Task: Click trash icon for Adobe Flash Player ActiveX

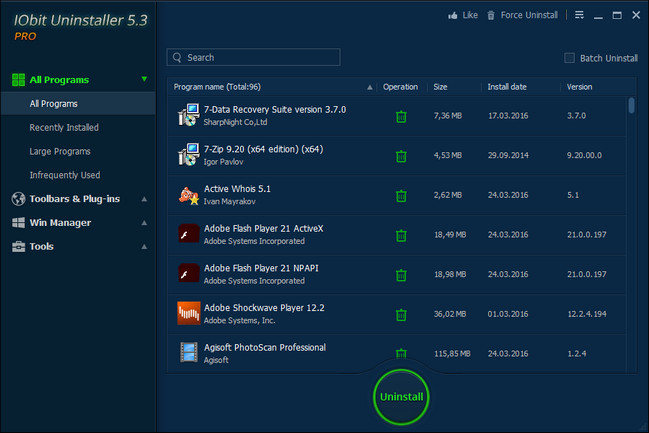Action: point(401,236)
